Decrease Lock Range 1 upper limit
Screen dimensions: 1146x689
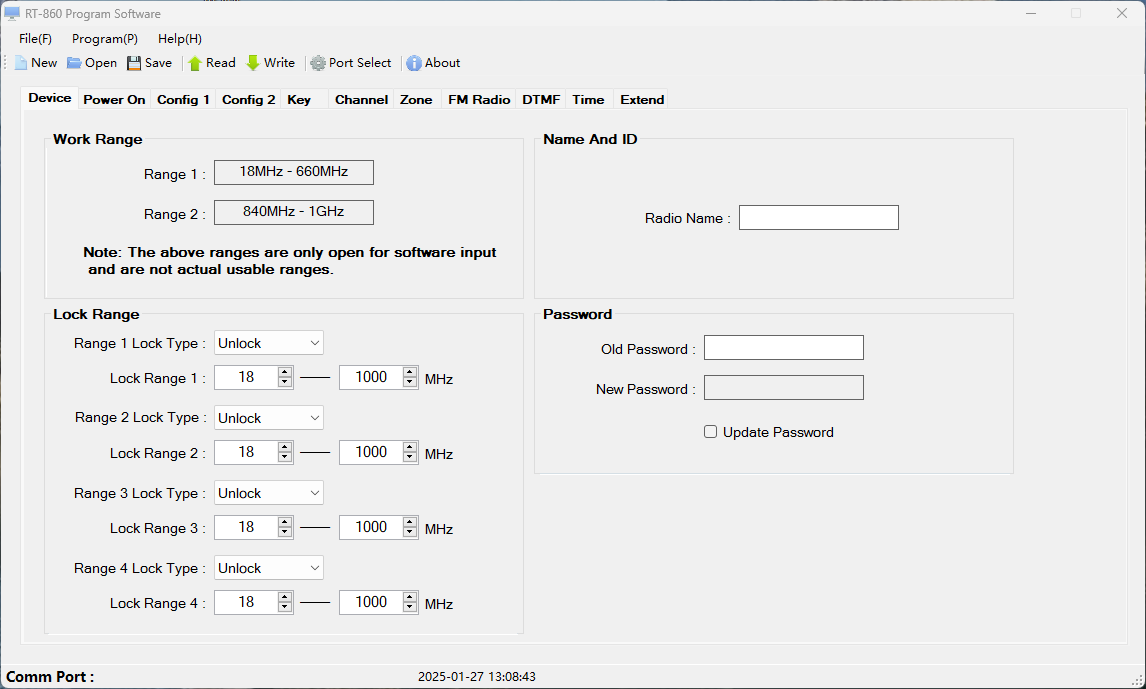point(410,382)
